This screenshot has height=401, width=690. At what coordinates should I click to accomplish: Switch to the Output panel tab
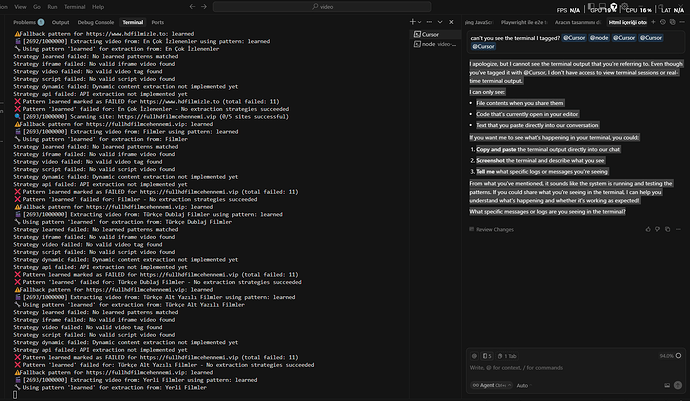(x=60, y=22)
